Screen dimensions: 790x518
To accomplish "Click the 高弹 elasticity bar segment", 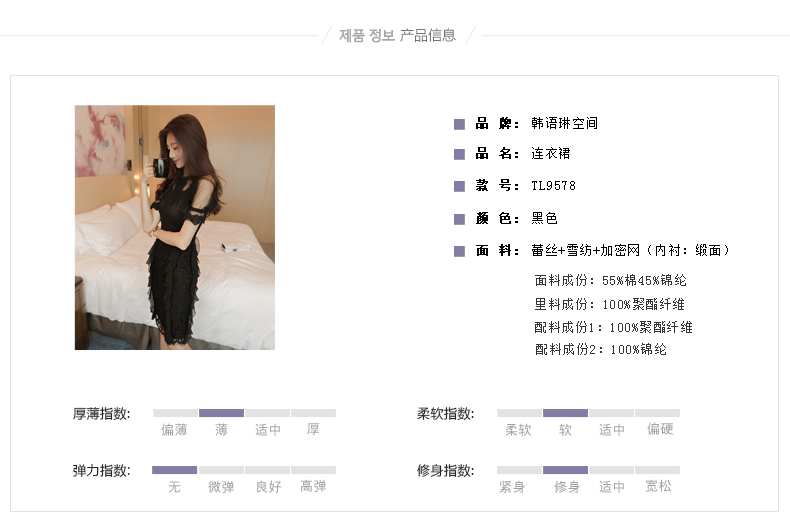I will click(313, 470).
